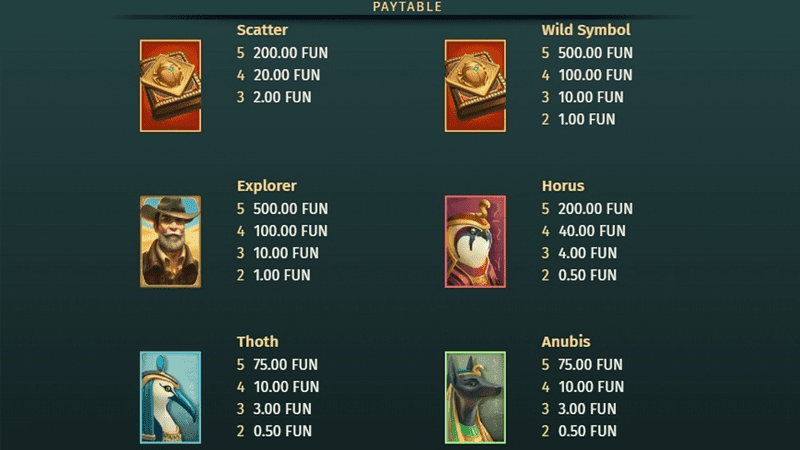Click the Thoth ibis symbol
This screenshot has width=800, height=450.
coord(170,397)
